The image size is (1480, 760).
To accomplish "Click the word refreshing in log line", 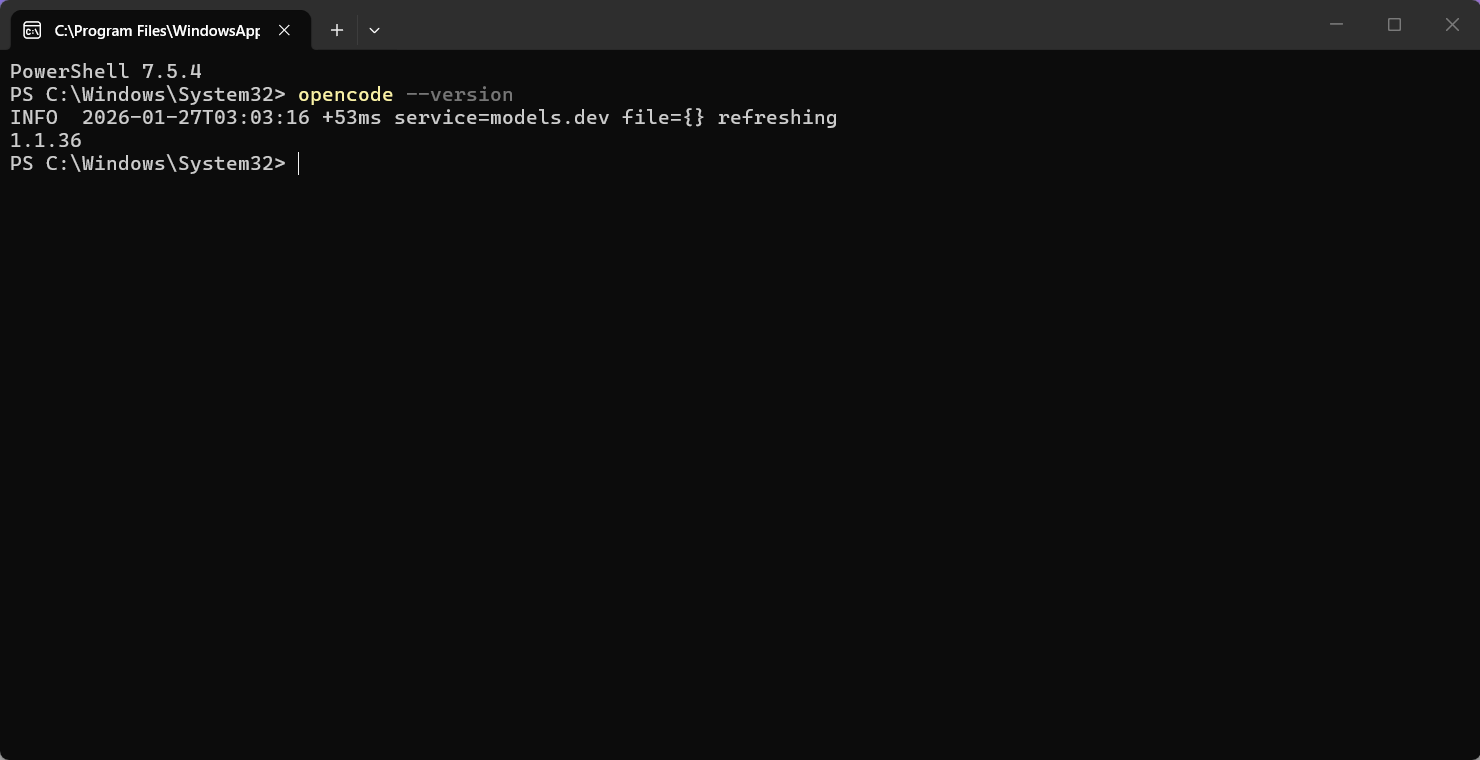I will (777, 118).
